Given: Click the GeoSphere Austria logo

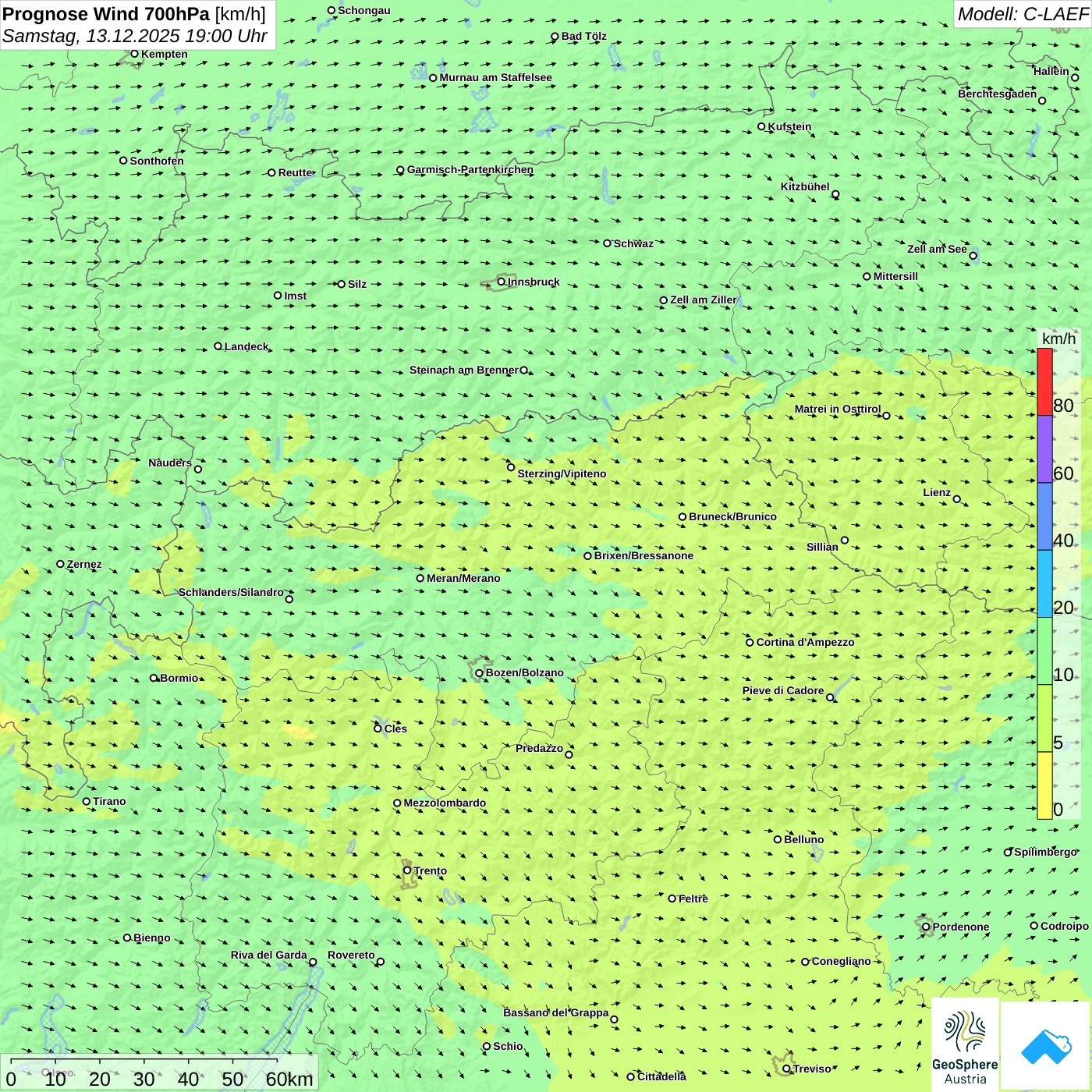Looking at the screenshot, I should pyautogui.click(x=965, y=1045).
